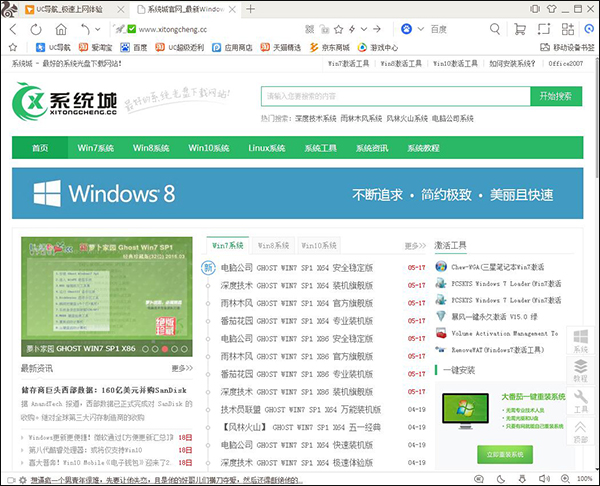Toggle the mute speaker icon in status bar
The height and width of the screenshot is (486, 600).
pyautogui.click(x=544, y=479)
